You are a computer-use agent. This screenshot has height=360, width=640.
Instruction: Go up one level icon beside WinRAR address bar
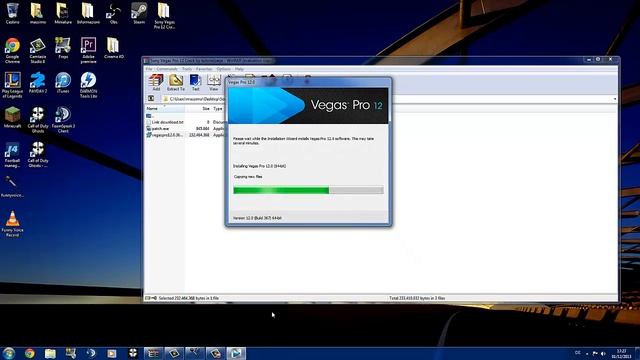(x=151, y=98)
